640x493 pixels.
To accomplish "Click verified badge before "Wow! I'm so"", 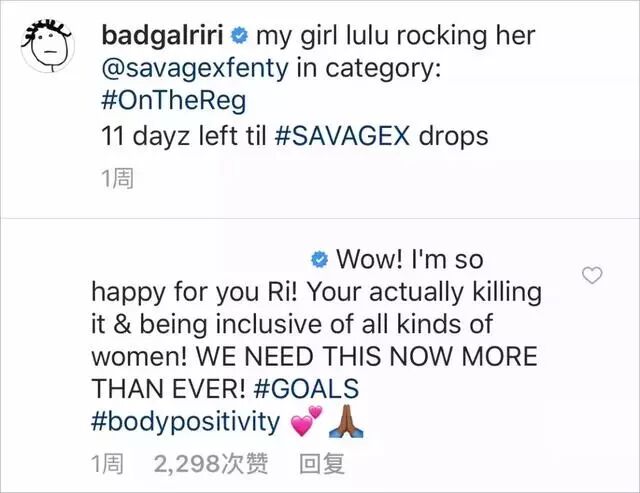I will (319, 260).
